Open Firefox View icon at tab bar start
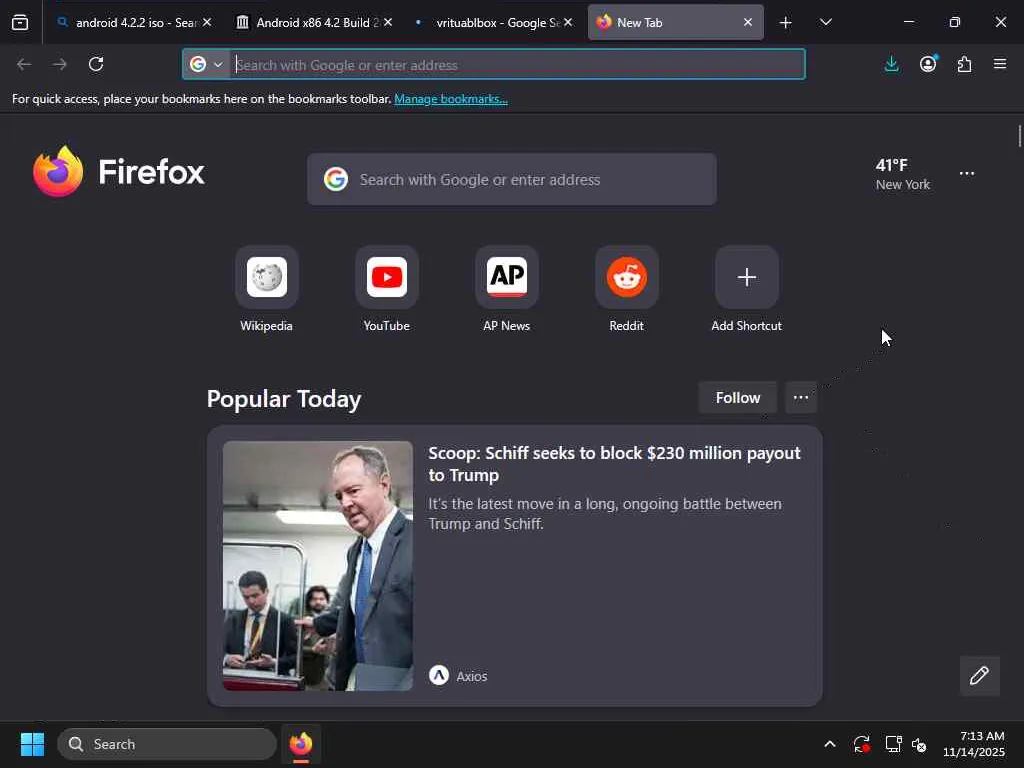 [20, 22]
